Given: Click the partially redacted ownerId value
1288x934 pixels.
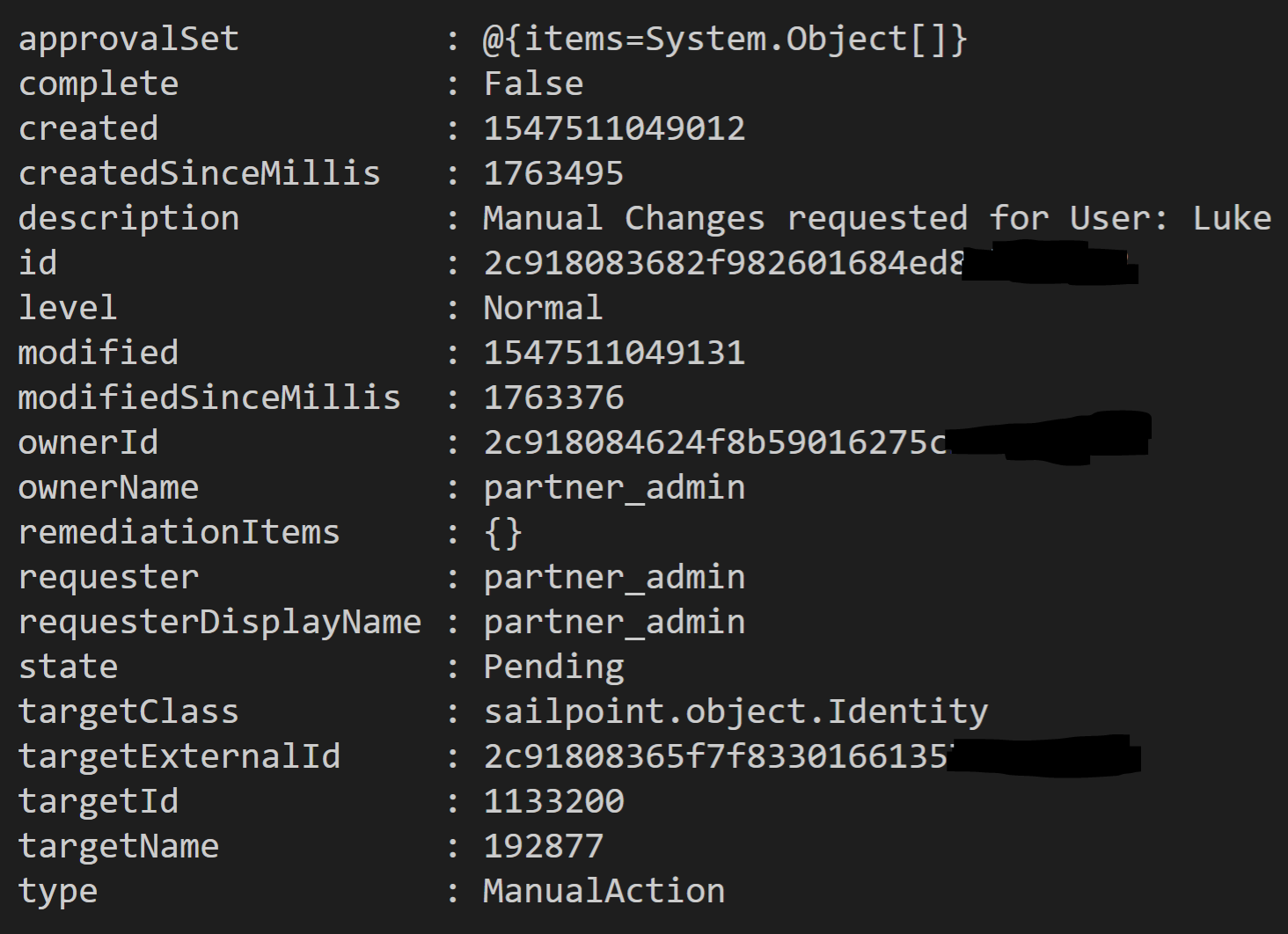Looking at the screenshot, I should [x=714, y=443].
